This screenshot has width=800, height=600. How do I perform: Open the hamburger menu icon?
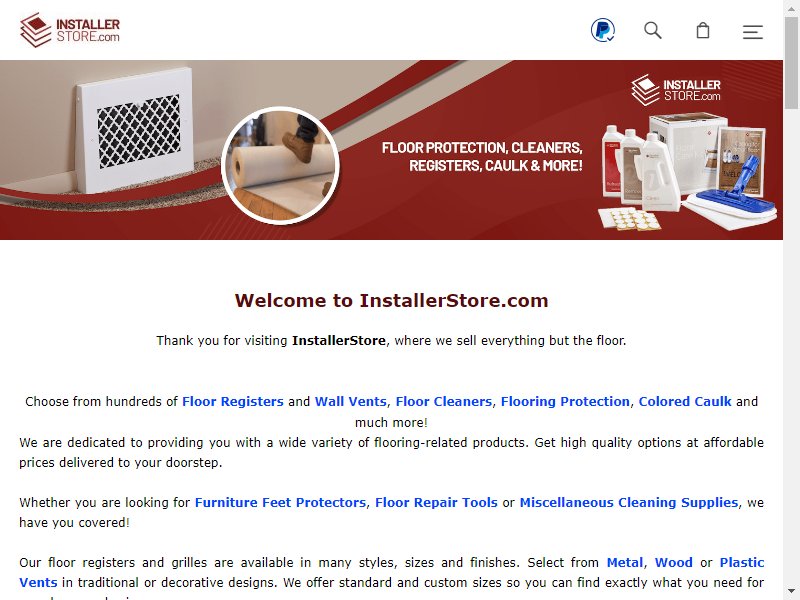pos(753,32)
